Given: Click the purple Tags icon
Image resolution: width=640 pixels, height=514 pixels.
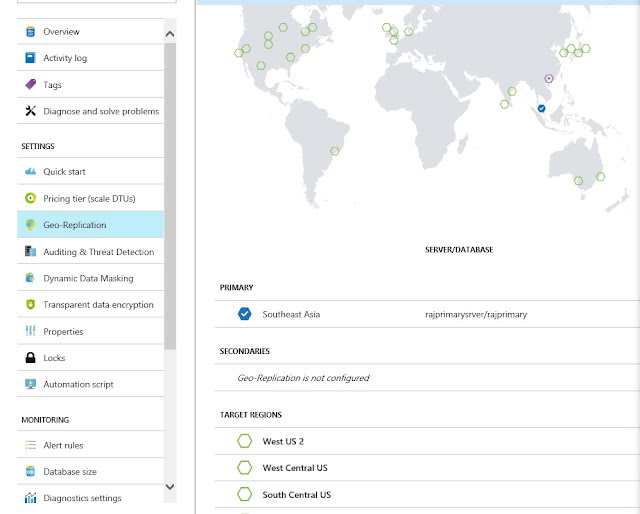Looking at the screenshot, I should point(31,85).
